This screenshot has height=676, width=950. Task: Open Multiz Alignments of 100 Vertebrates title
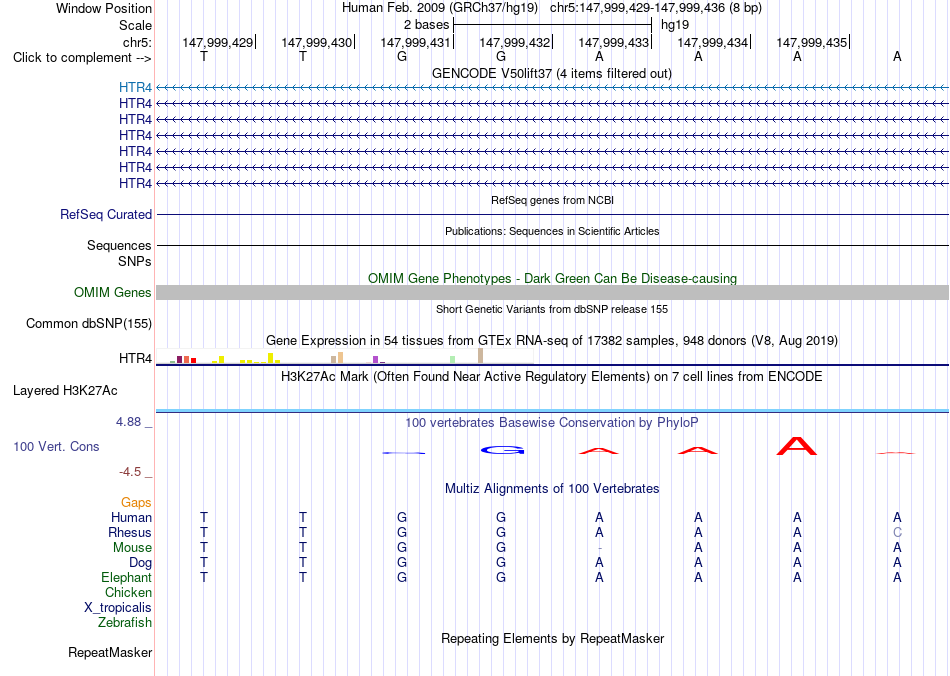552,488
